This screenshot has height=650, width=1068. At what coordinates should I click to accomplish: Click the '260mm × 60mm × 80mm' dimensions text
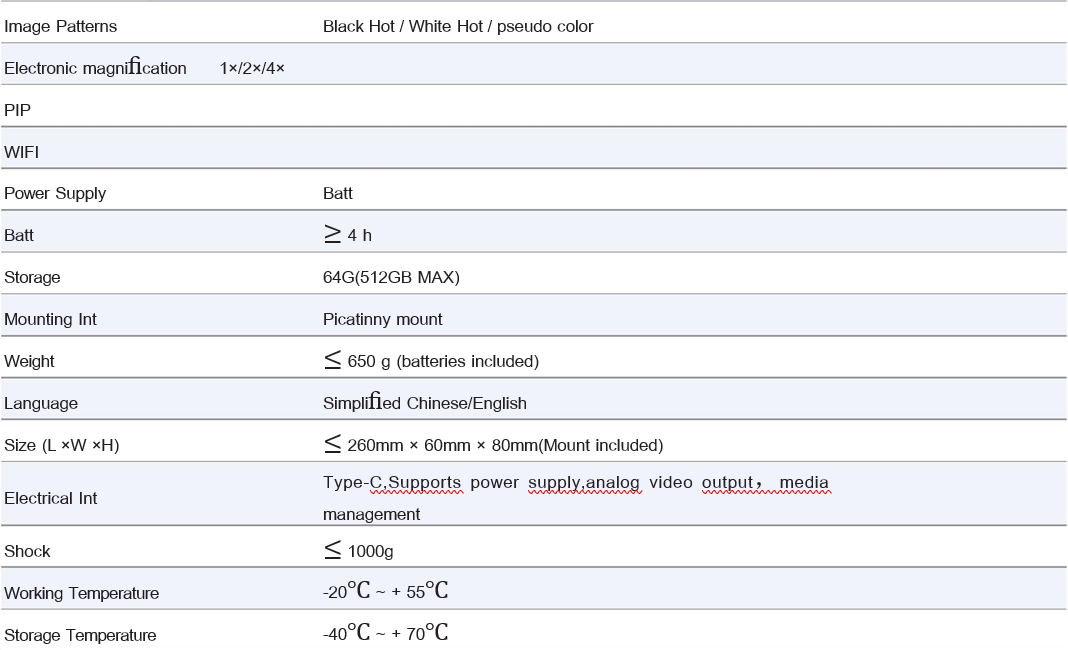tap(442, 445)
